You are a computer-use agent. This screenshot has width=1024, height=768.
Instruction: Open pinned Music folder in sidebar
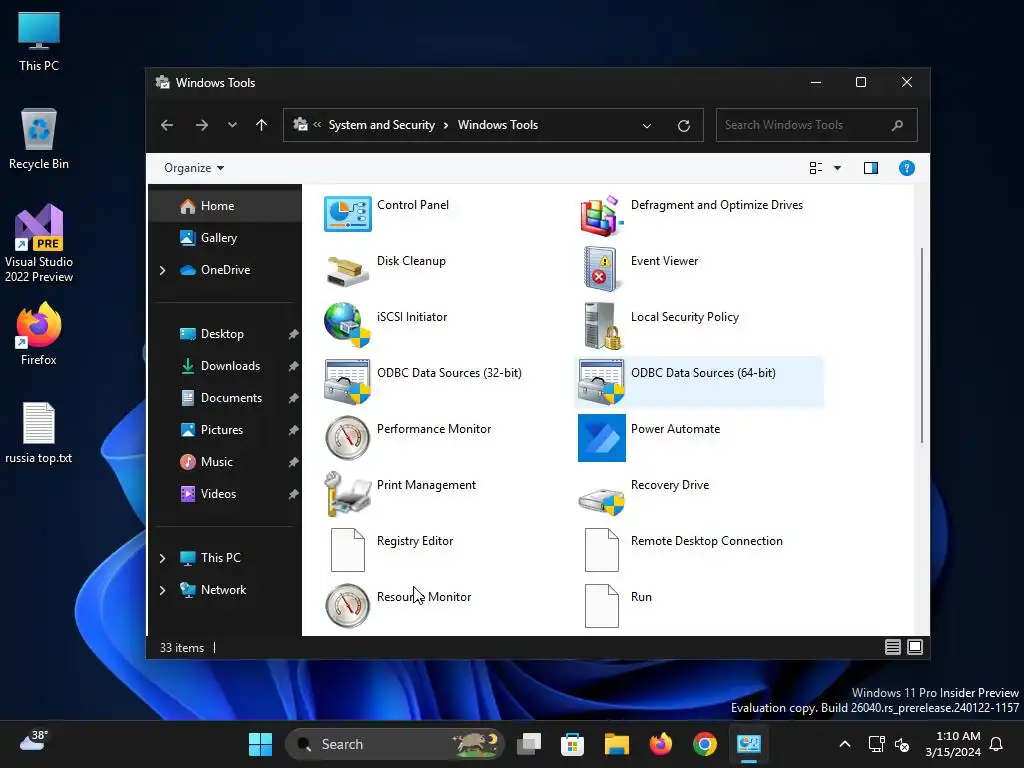coord(225,462)
